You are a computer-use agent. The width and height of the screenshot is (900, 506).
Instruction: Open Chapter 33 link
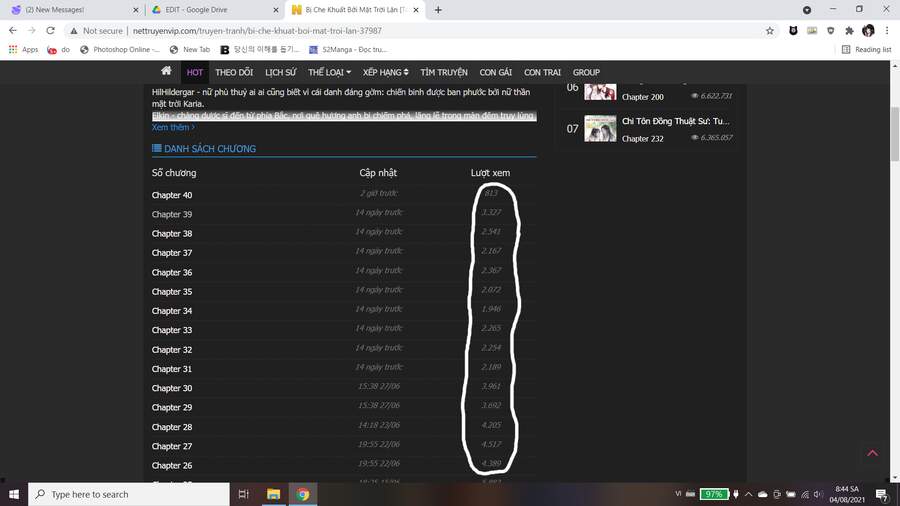click(x=172, y=330)
